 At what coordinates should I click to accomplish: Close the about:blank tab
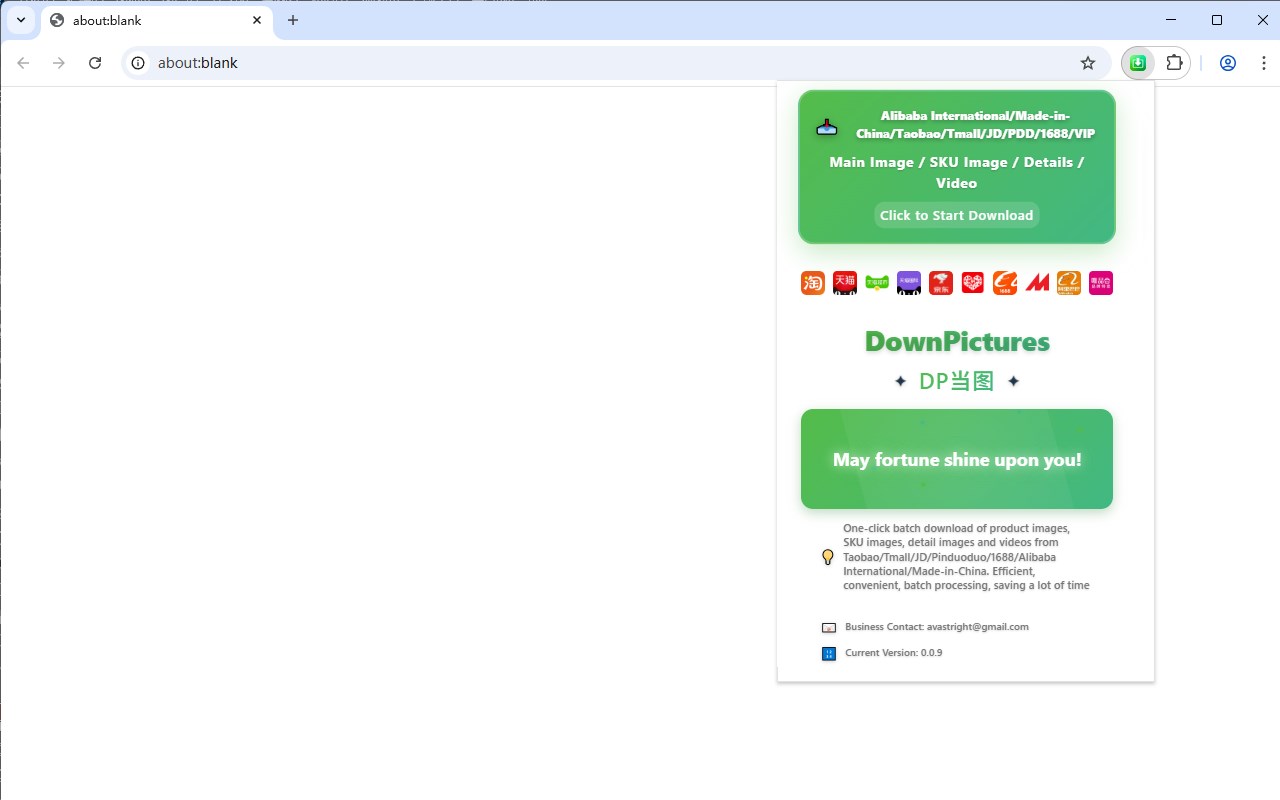point(257,20)
